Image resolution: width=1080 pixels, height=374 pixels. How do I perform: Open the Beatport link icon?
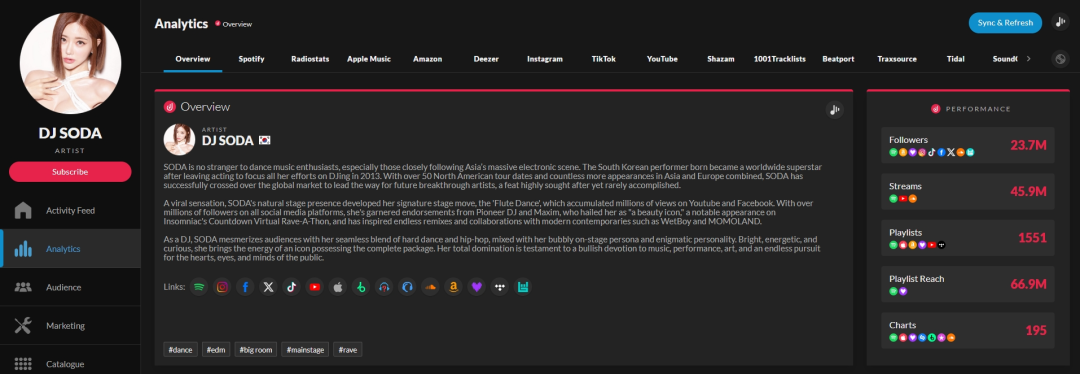(x=360, y=287)
